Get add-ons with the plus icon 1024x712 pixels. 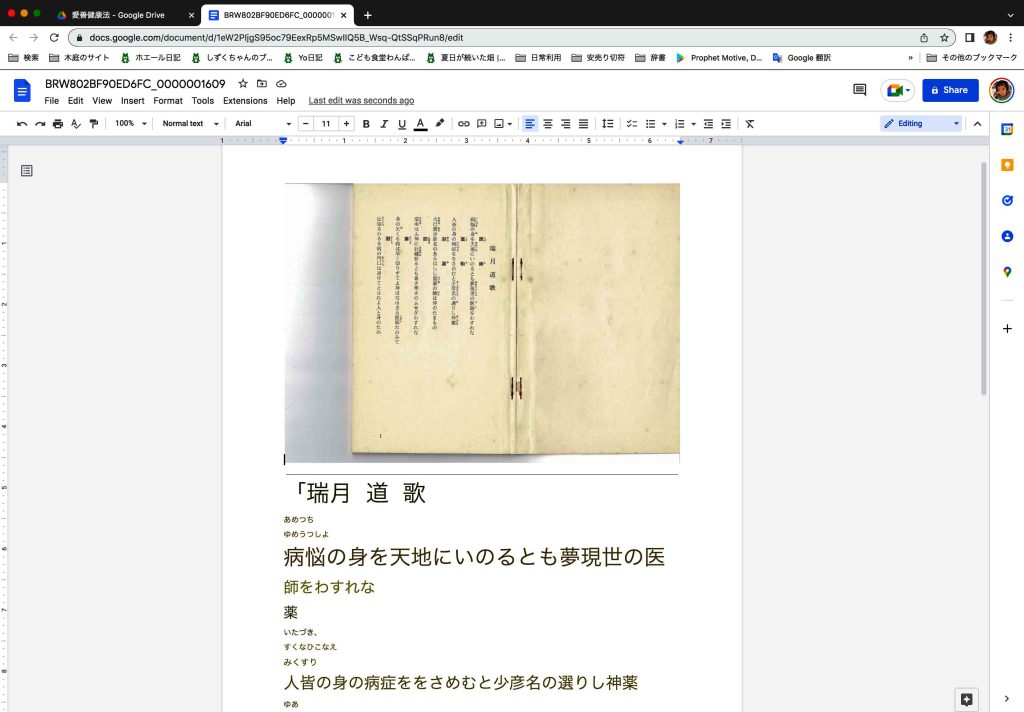coord(1007,329)
